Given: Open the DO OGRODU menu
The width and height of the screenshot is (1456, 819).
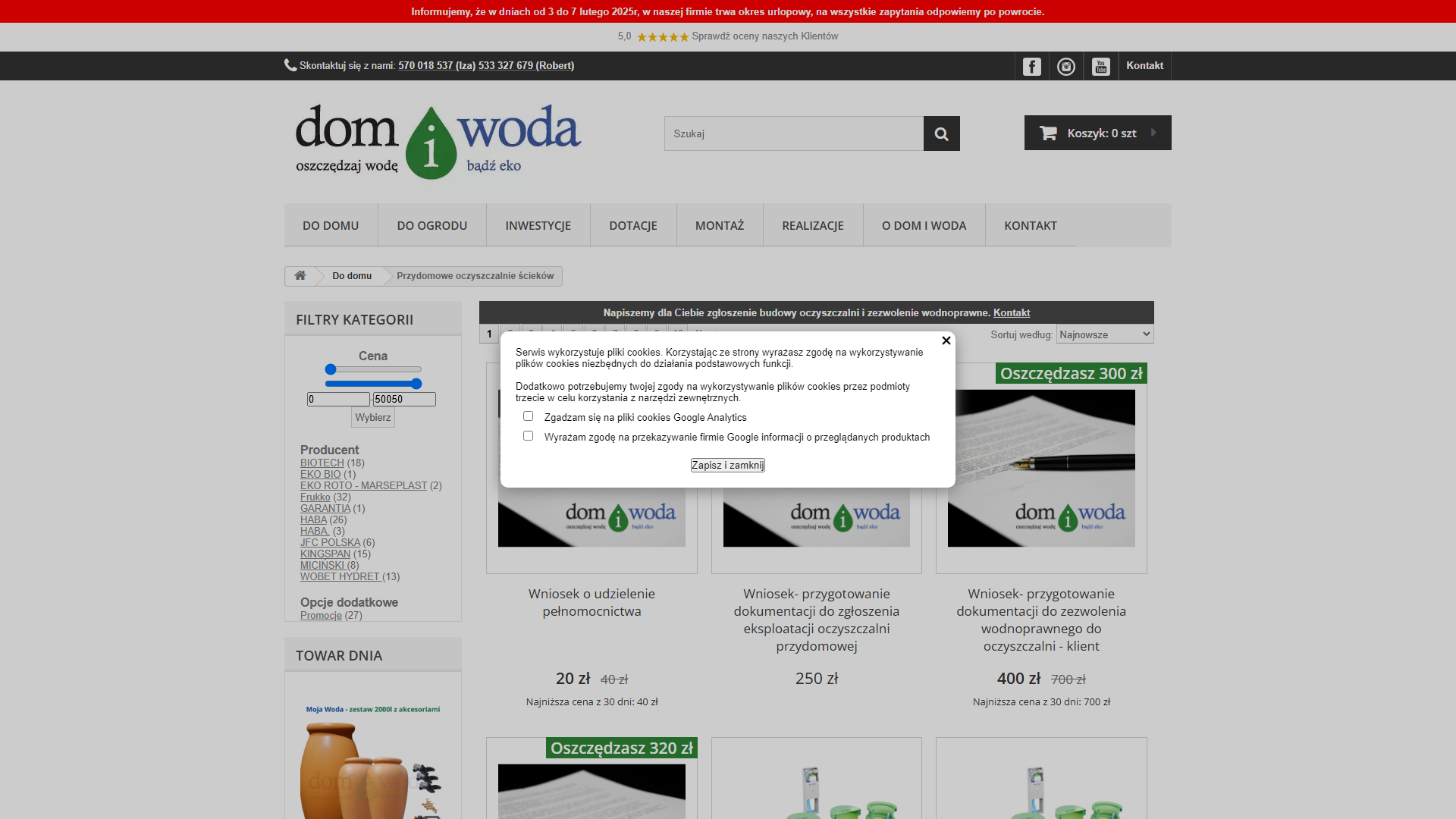Looking at the screenshot, I should (x=432, y=225).
